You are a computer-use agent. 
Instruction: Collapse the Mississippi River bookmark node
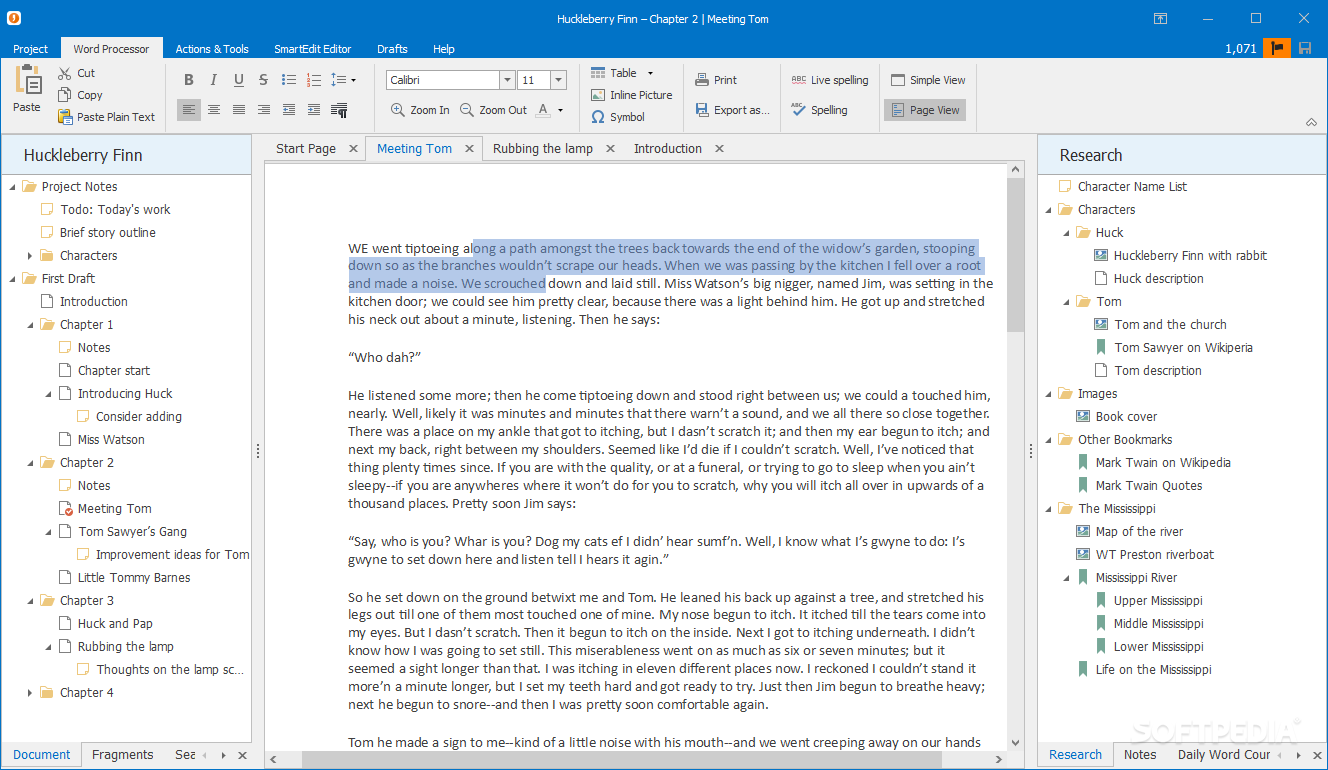coord(1066,578)
